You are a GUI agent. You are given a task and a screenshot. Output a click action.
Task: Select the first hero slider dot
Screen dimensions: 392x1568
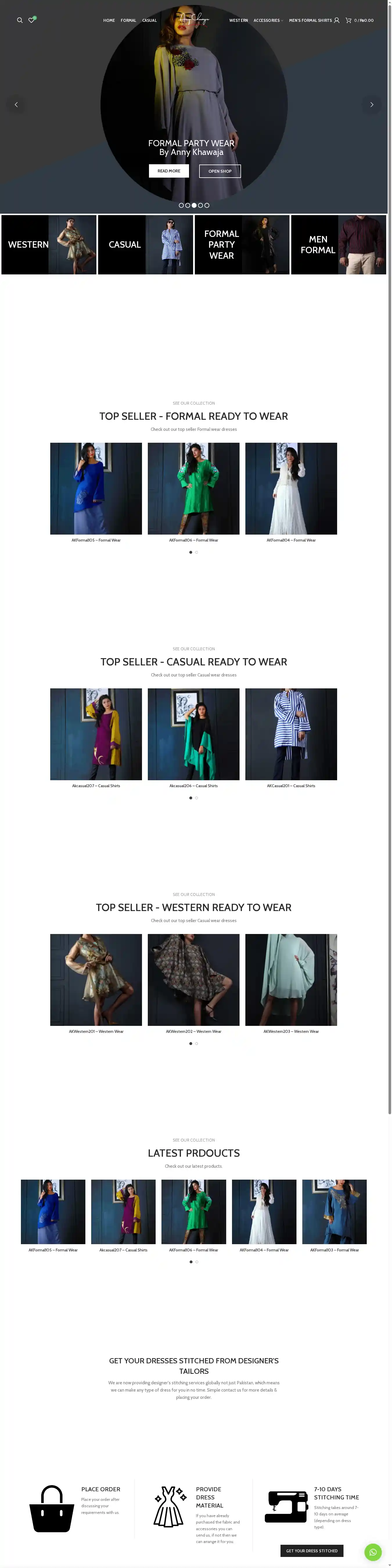coord(181,205)
